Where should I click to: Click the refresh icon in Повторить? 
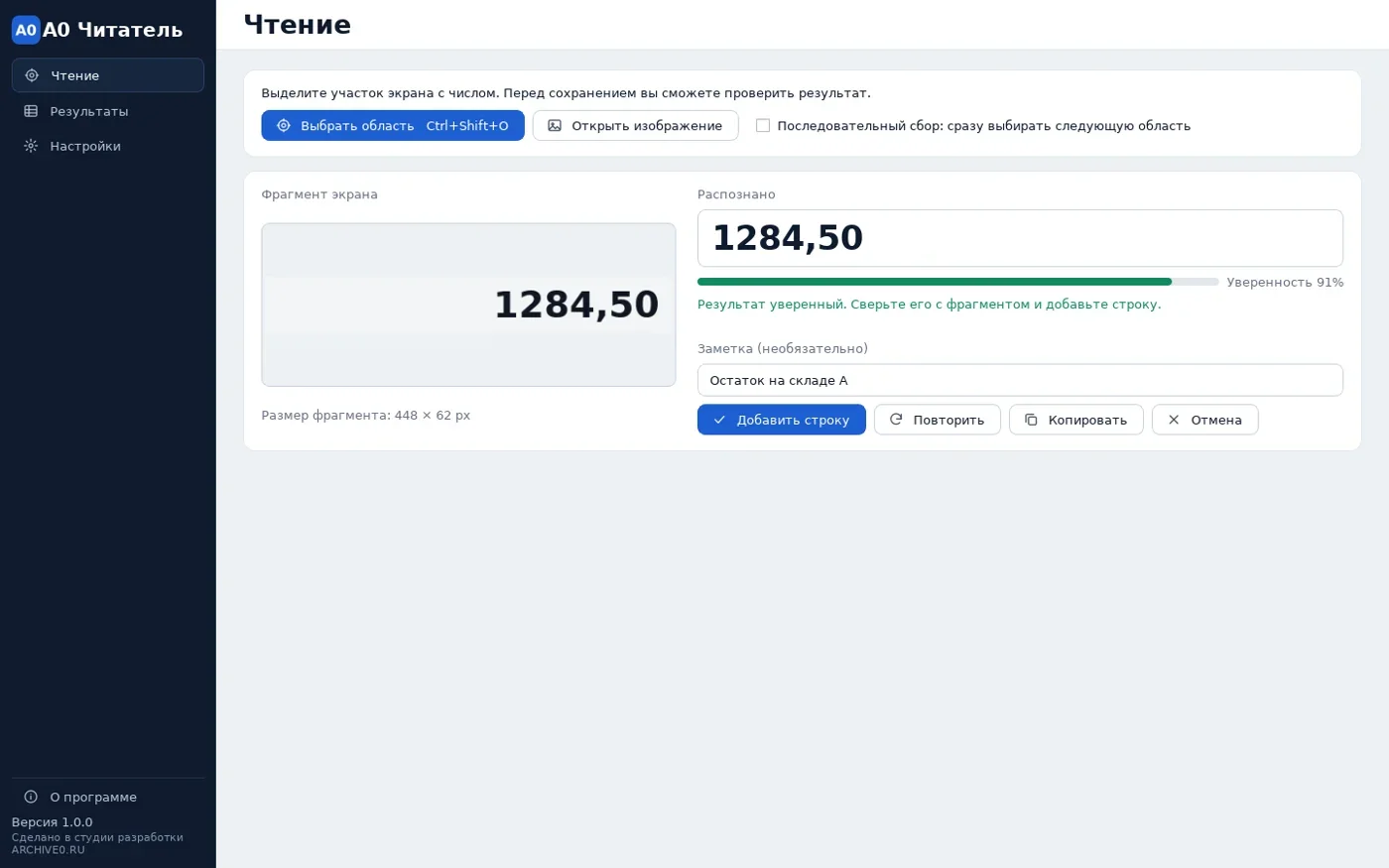click(896, 420)
